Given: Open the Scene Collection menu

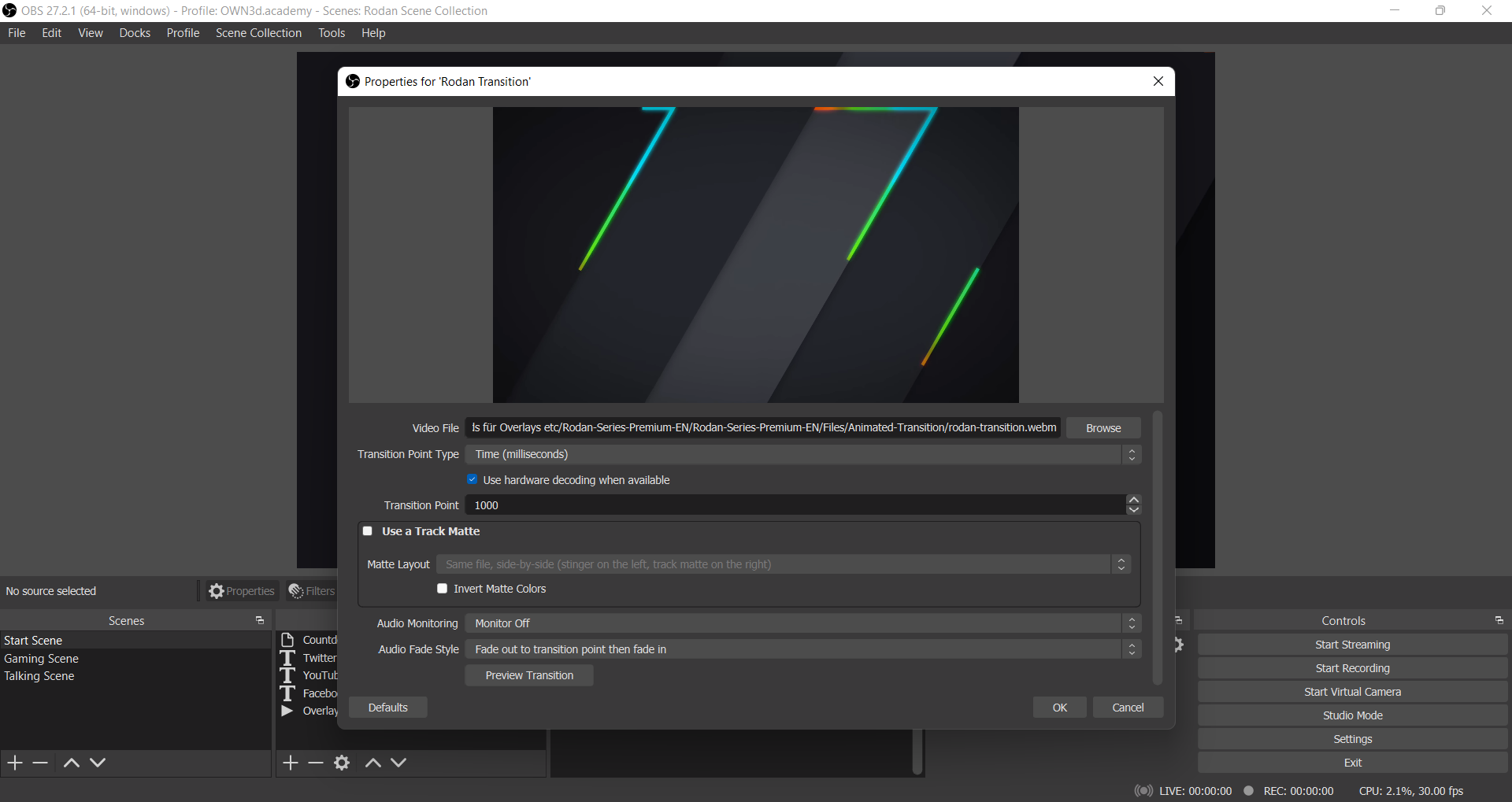Looking at the screenshot, I should pos(258,33).
